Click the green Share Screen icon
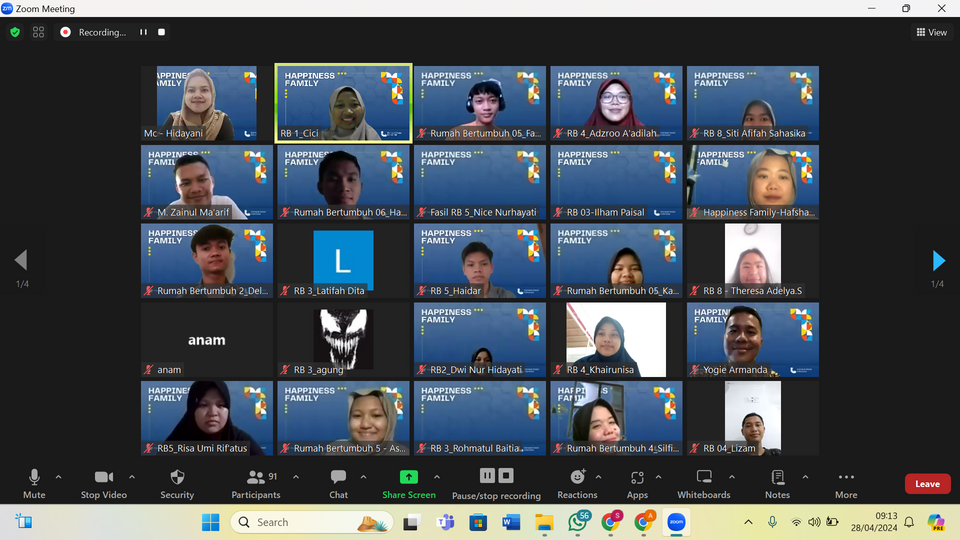This screenshot has width=960, height=540. point(408,478)
